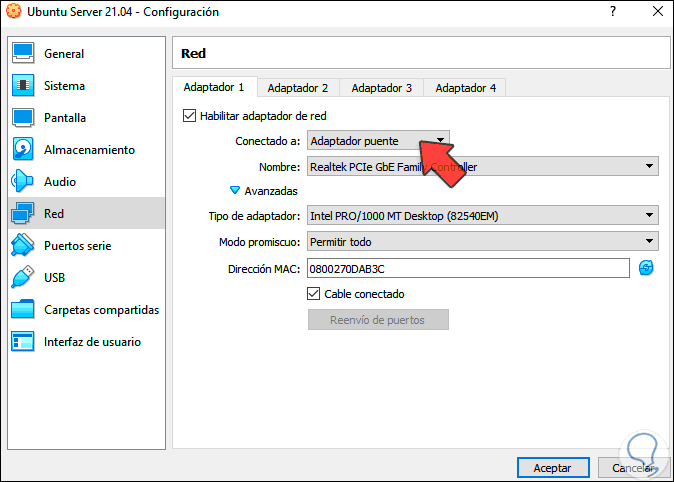674x482 pixels.
Task: Click the Red network icon
Action: click(x=23, y=213)
